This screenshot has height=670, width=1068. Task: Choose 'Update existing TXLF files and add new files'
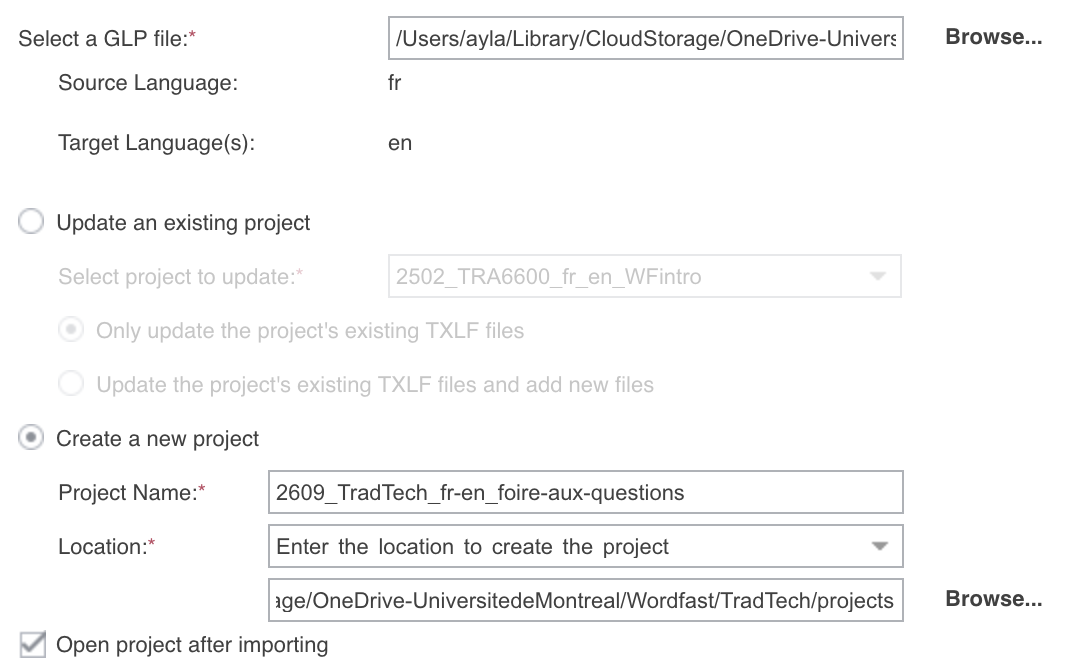[71, 383]
